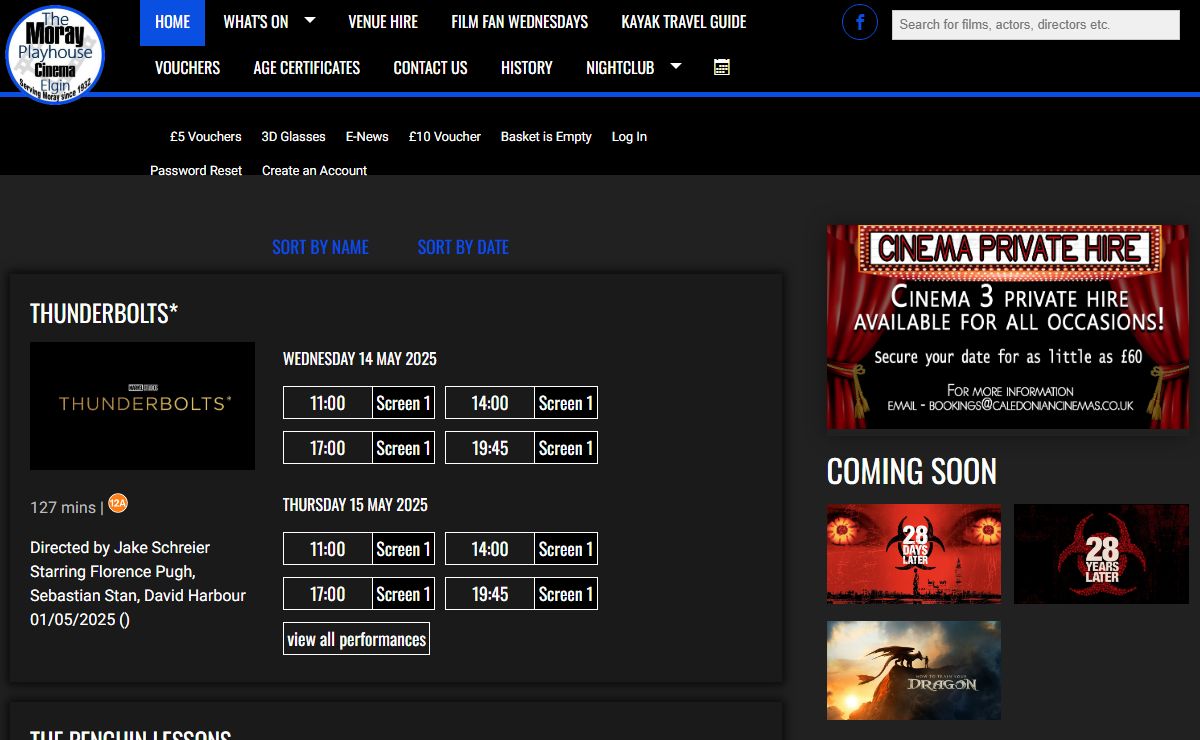Book Thursday 15 May 17:00 Thunderbolts* showing
1200x740 pixels.
359,594
